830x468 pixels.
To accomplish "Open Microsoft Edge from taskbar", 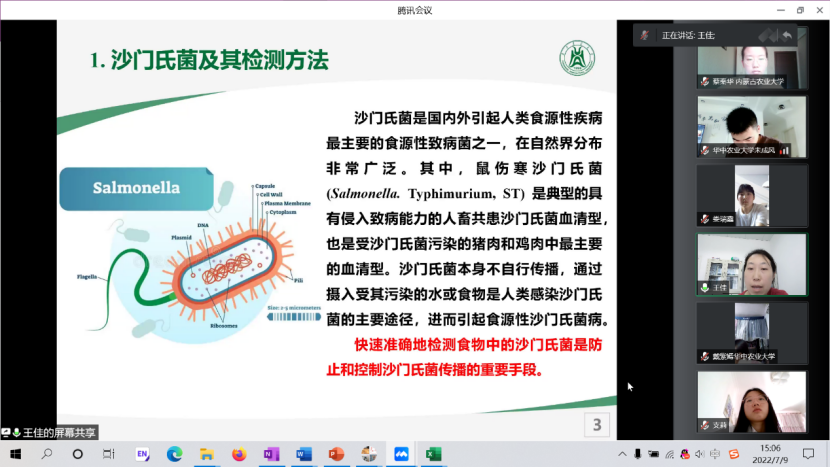I will [x=174, y=454].
